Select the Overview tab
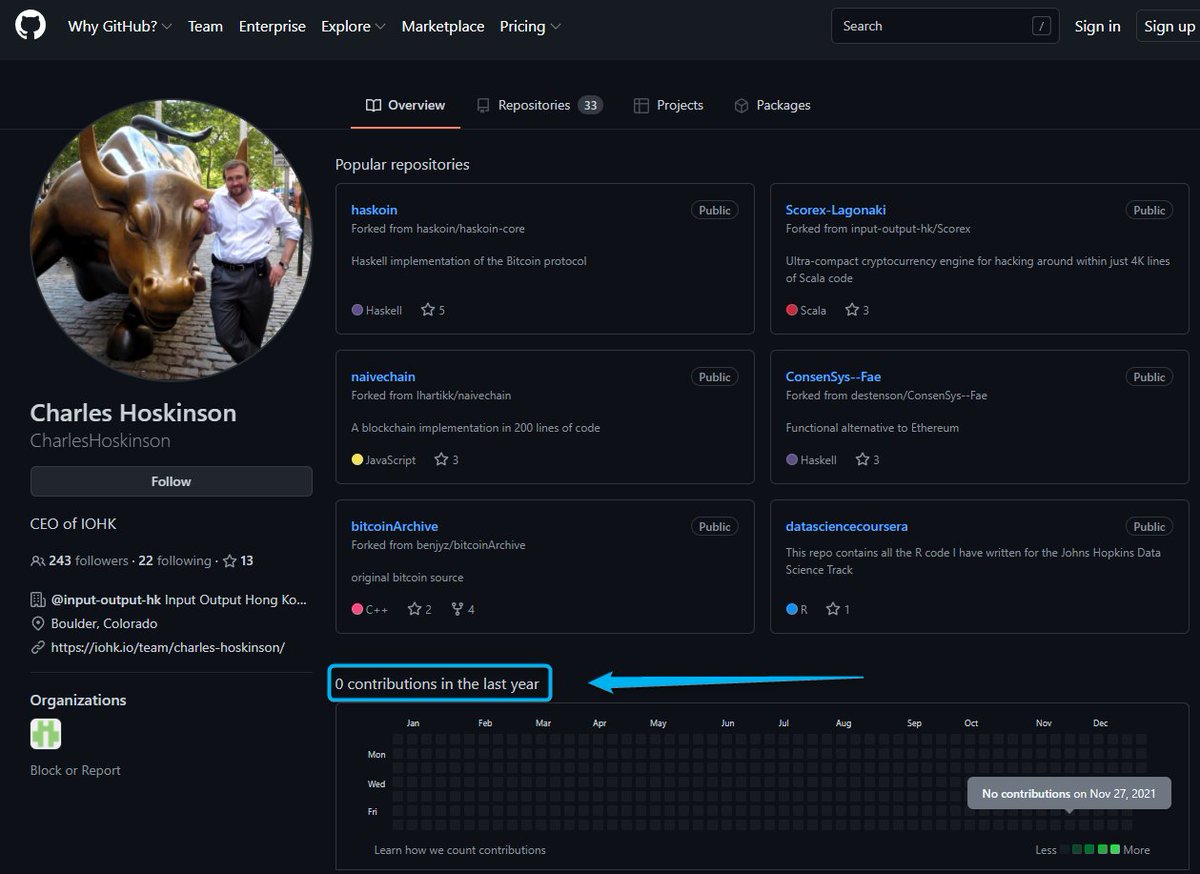The image size is (1200, 874). coord(405,105)
